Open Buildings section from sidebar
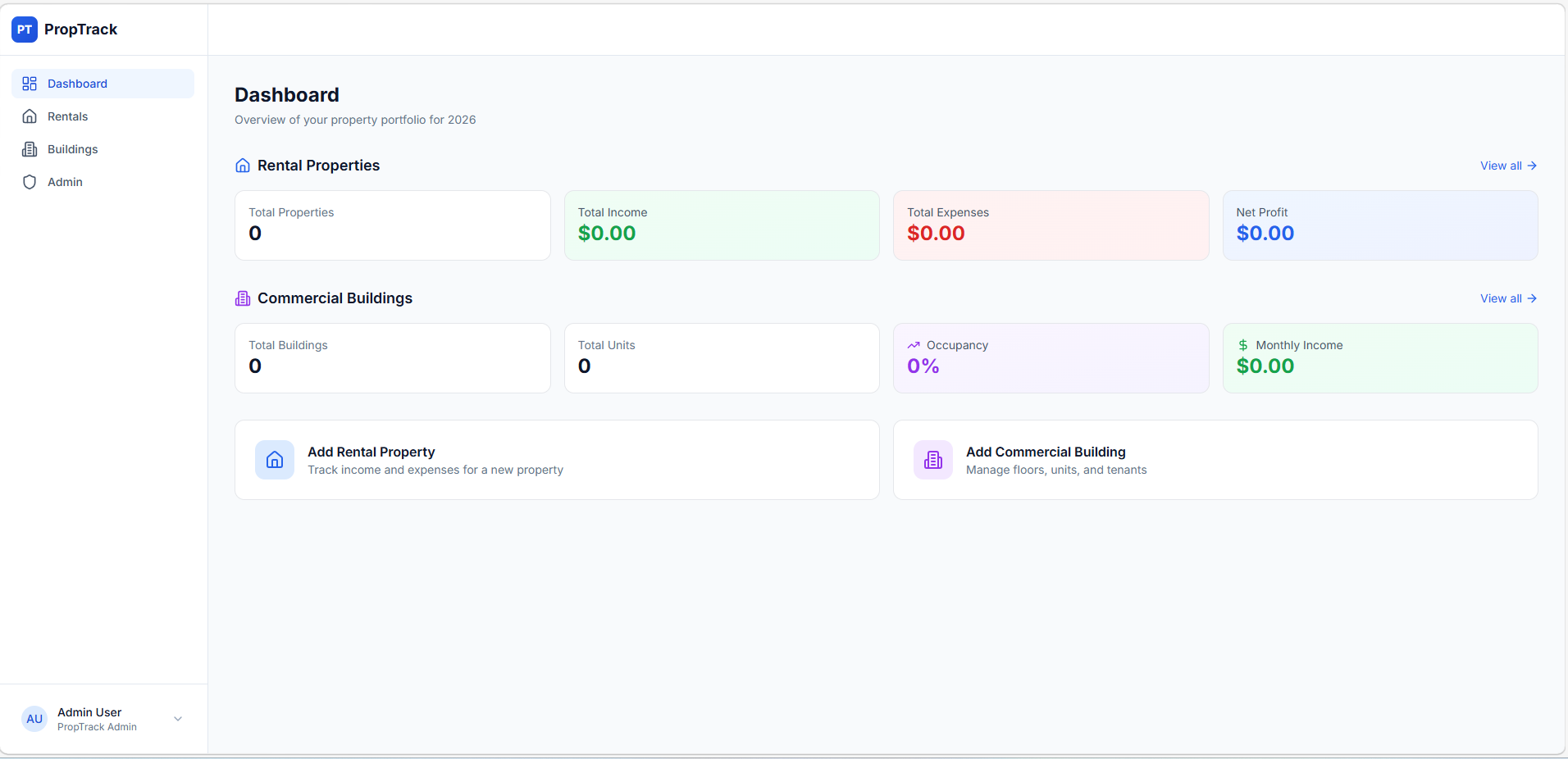The width and height of the screenshot is (1568, 759). click(x=103, y=149)
